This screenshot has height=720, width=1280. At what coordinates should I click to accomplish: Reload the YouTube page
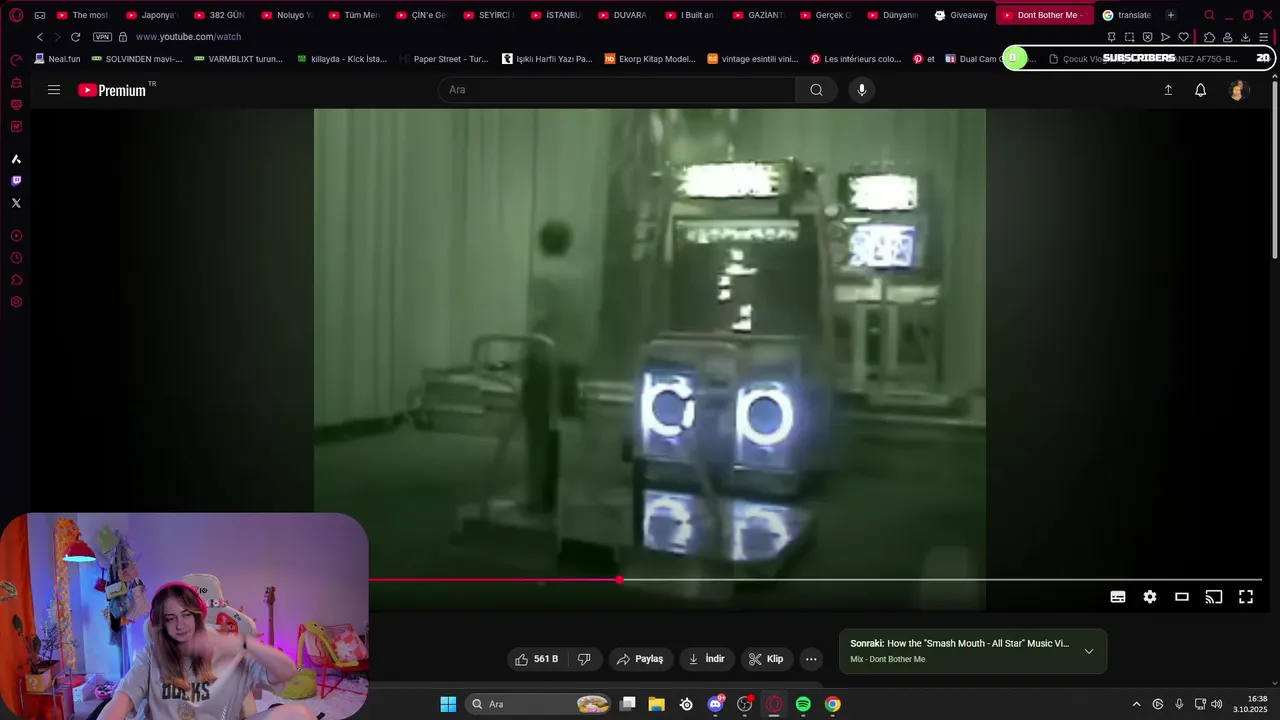click(x=75, y=37)
